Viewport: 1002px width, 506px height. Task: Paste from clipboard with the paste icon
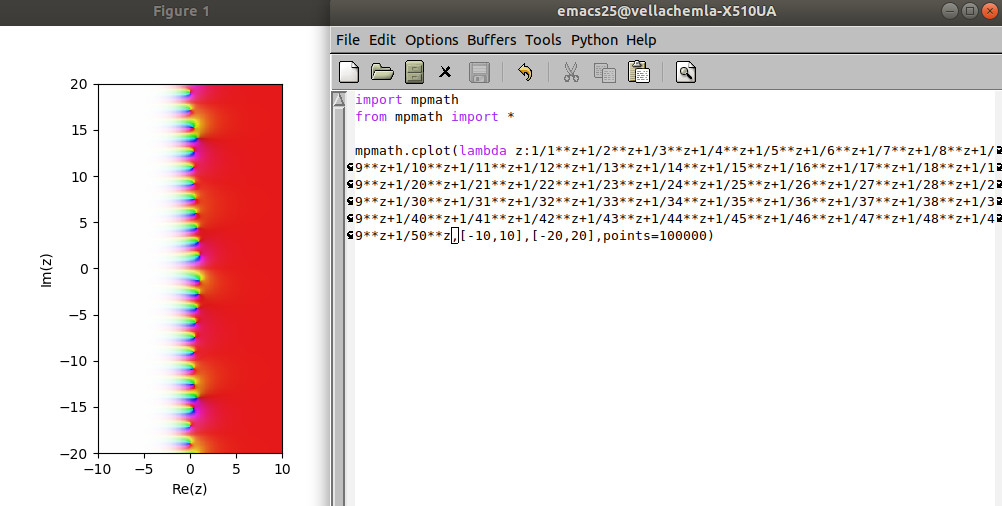(638, 72)
